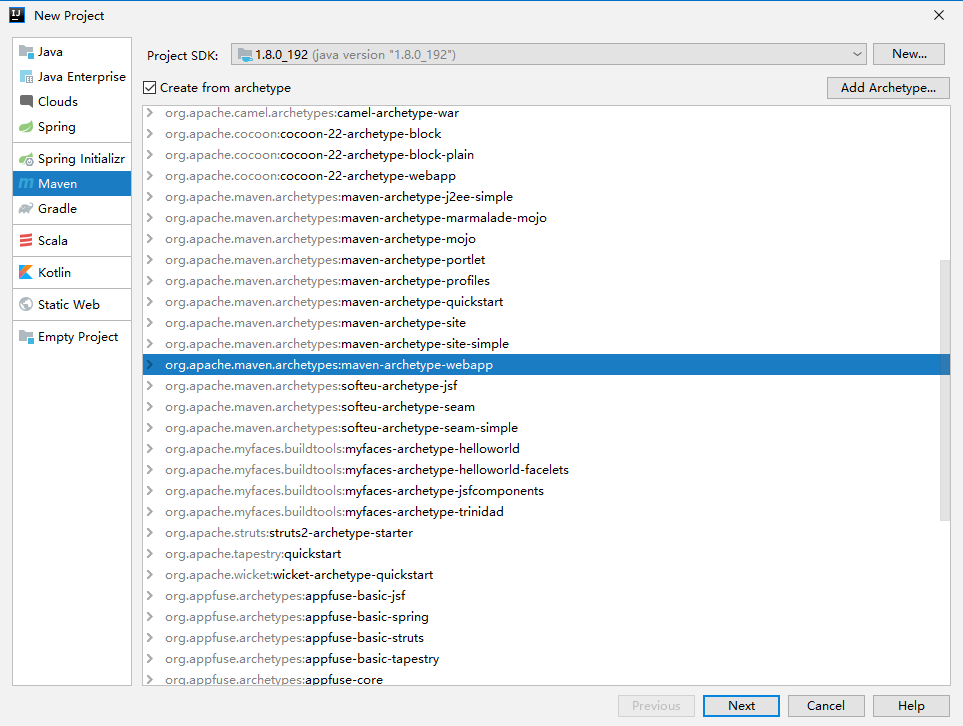
Task: Select the Empty Project type
Action: tap(72, 337)
